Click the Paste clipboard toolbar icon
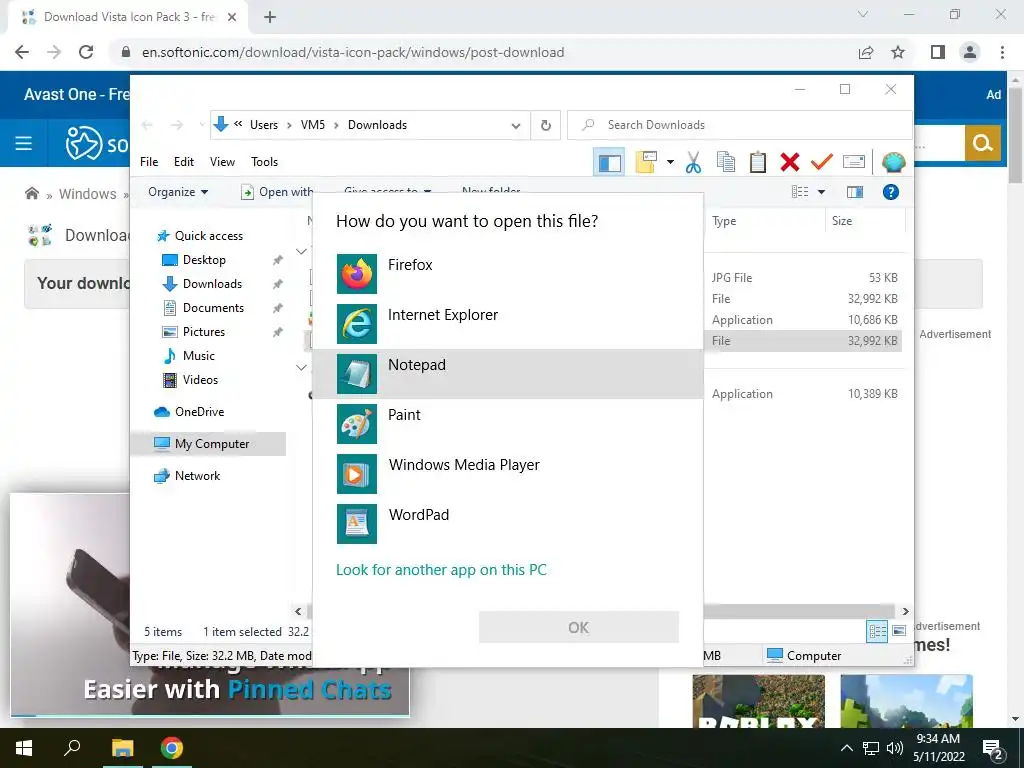 click(758, 162)
